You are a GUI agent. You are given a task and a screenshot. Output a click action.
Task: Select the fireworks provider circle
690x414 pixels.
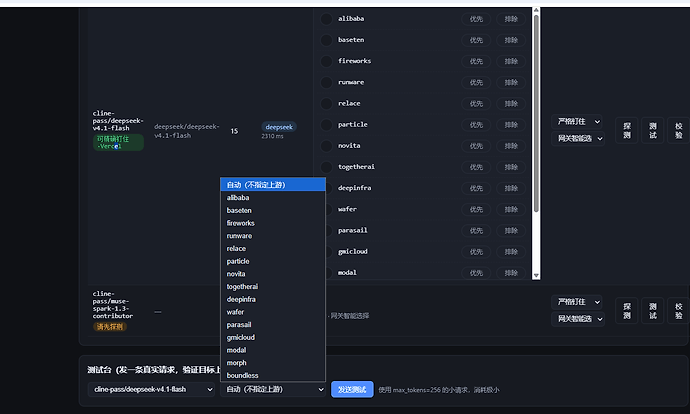tap(326, 61)
